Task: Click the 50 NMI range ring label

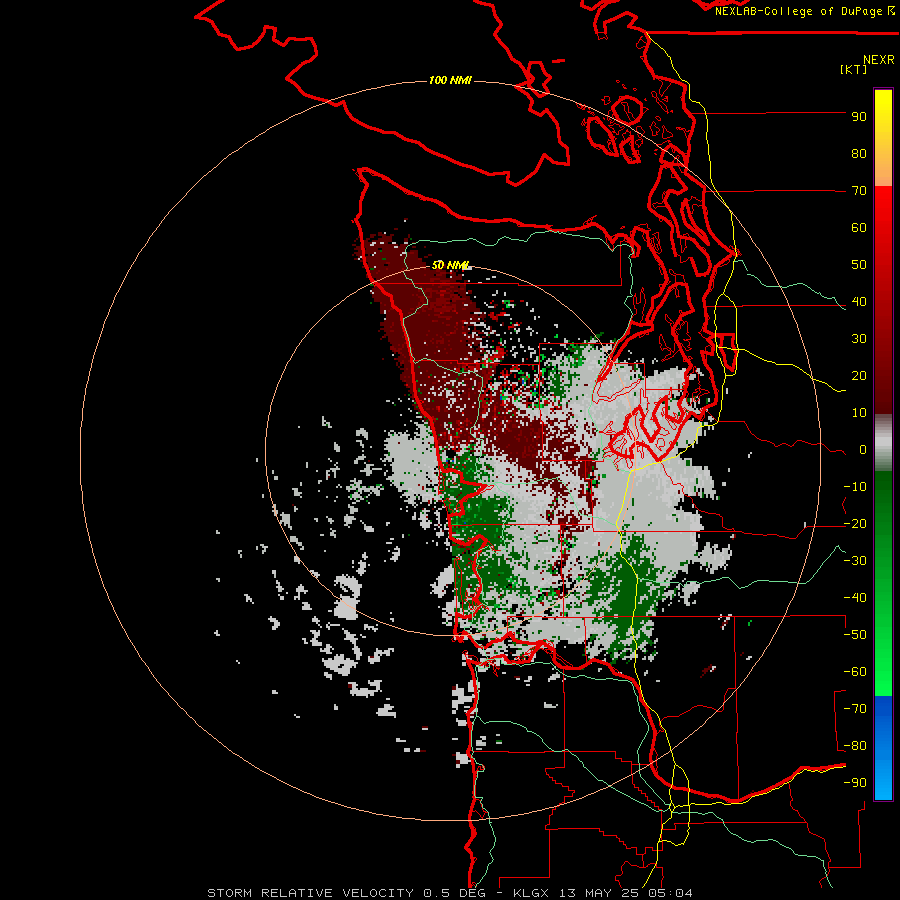Action: (451, 265)
